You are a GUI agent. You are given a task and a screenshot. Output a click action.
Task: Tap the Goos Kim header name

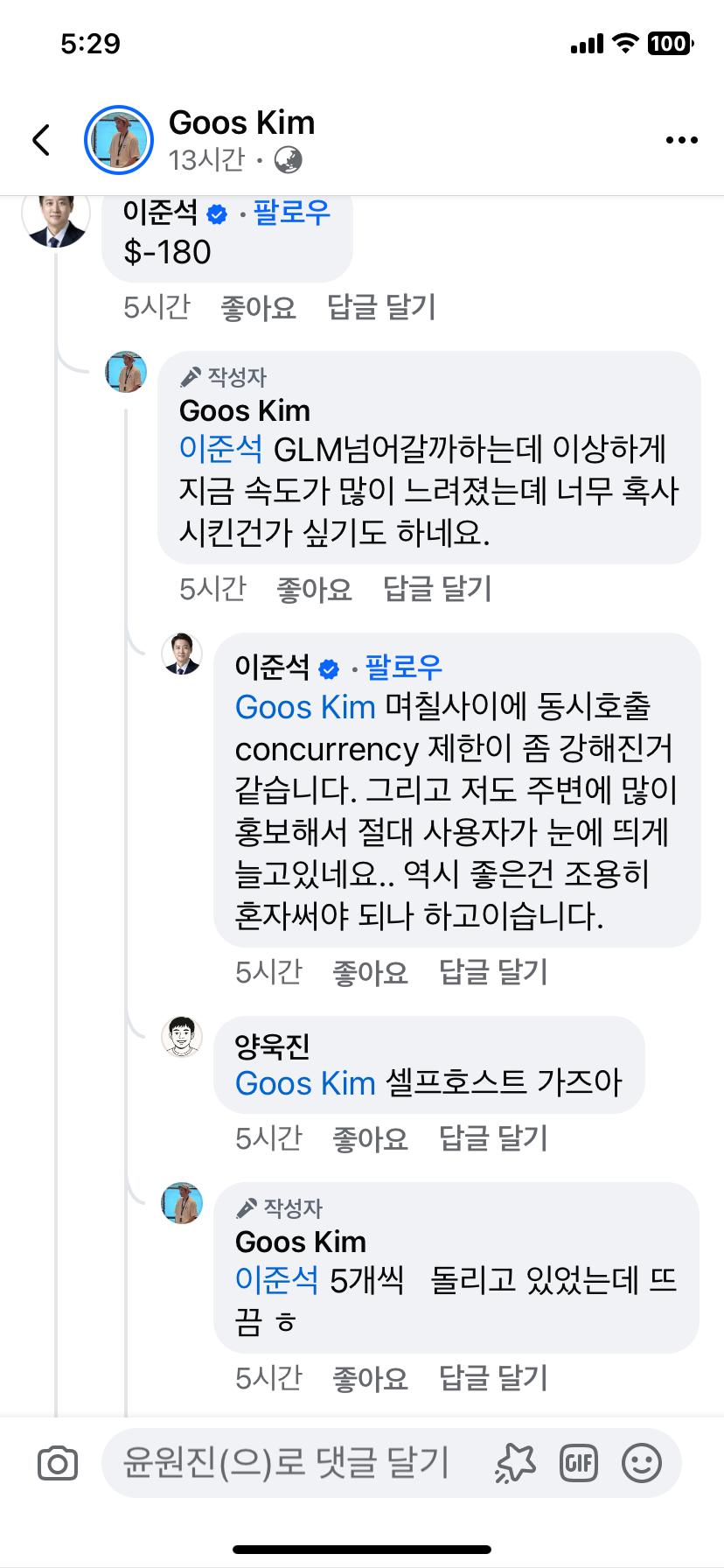[241, 123]
